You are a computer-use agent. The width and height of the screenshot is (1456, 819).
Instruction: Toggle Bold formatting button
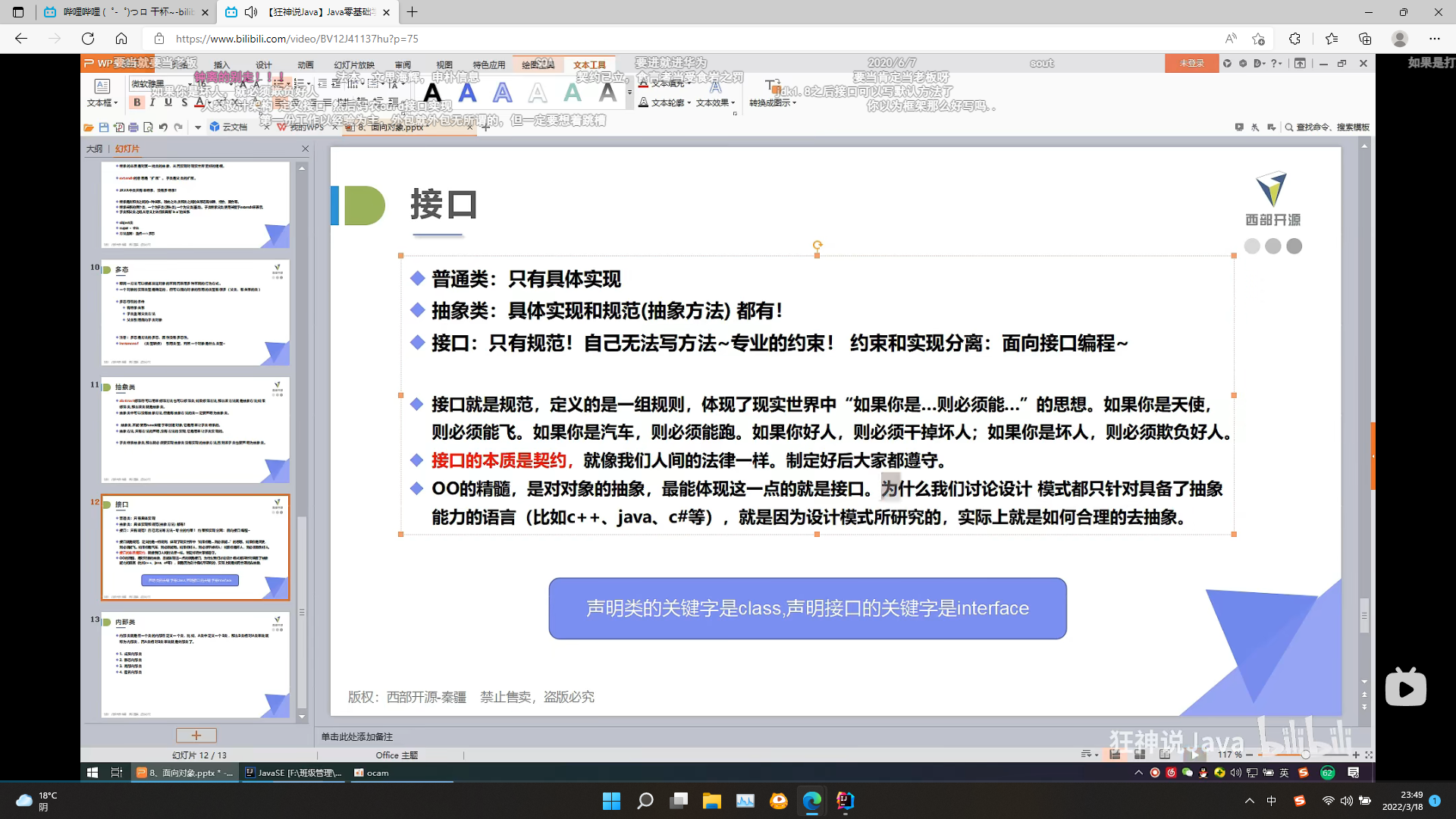[137, 102]
